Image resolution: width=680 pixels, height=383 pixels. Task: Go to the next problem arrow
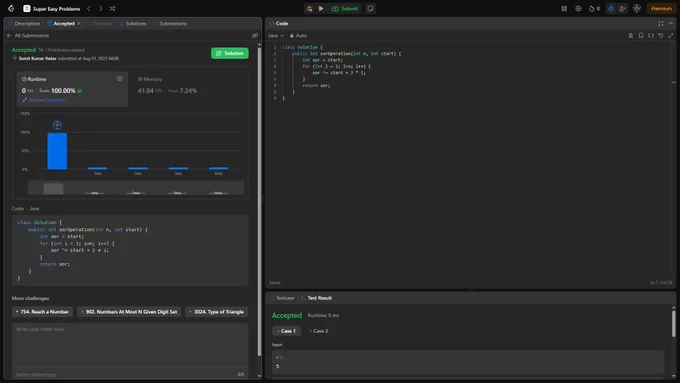101,8
